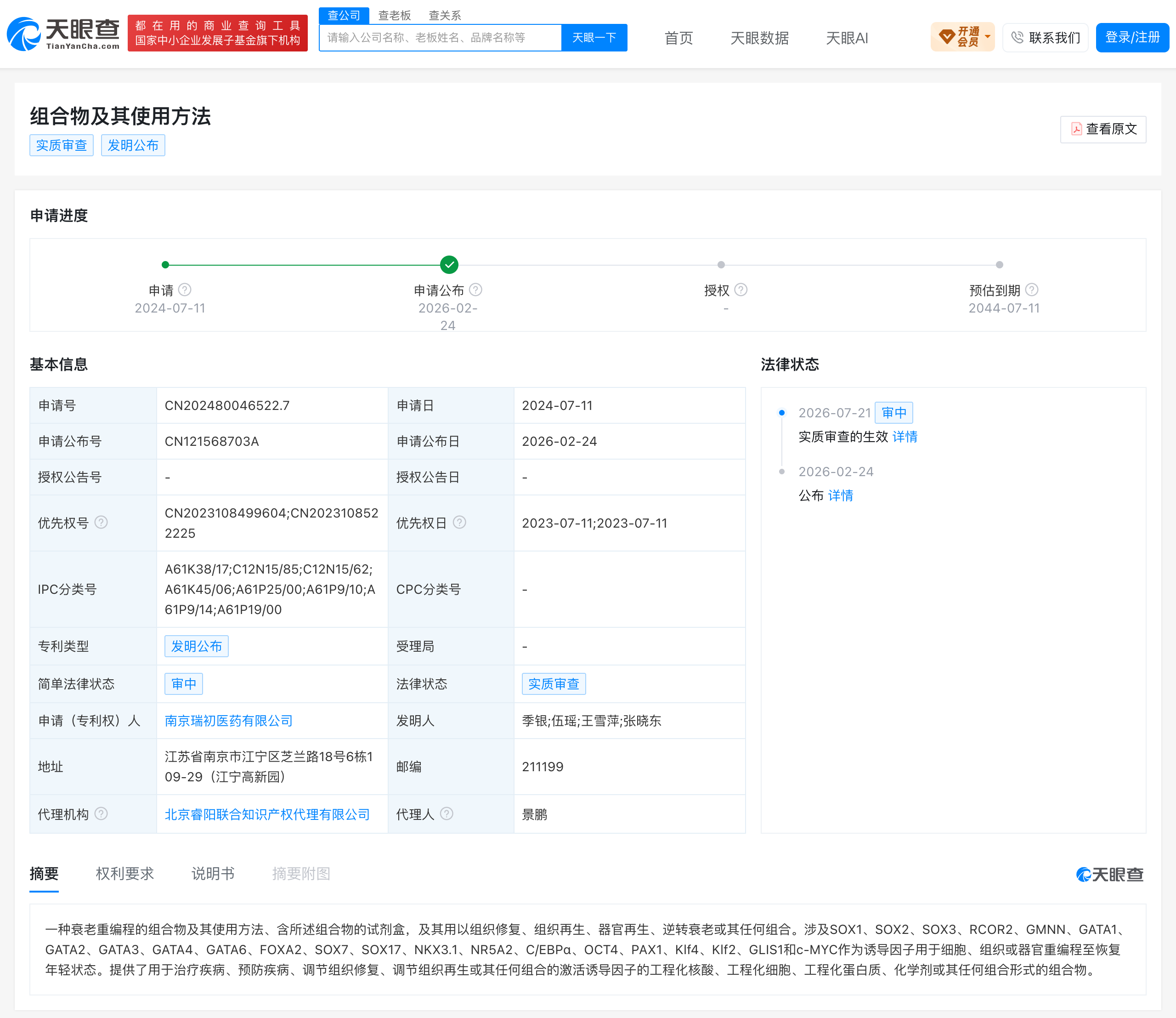1176x1018 pixels.
Task: Switch to the 摘要 tab
Action: click(44, 874)
